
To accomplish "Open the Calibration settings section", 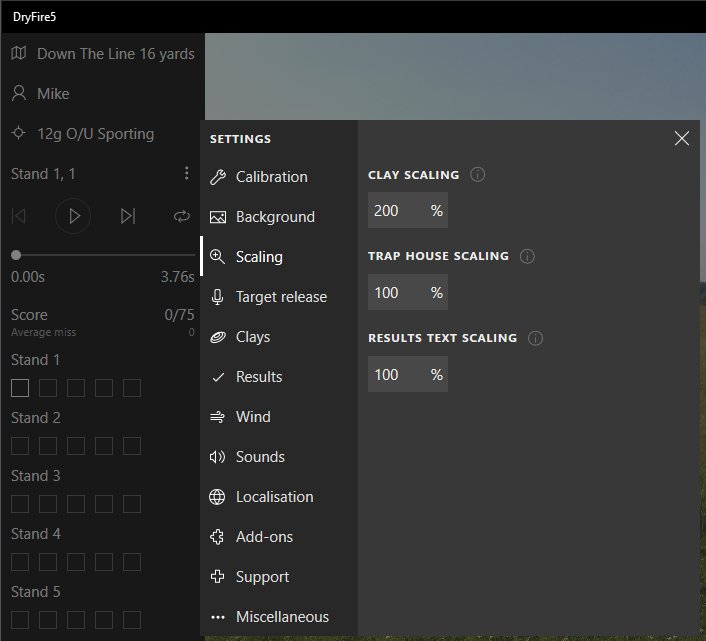I will [x=271, y=177].
